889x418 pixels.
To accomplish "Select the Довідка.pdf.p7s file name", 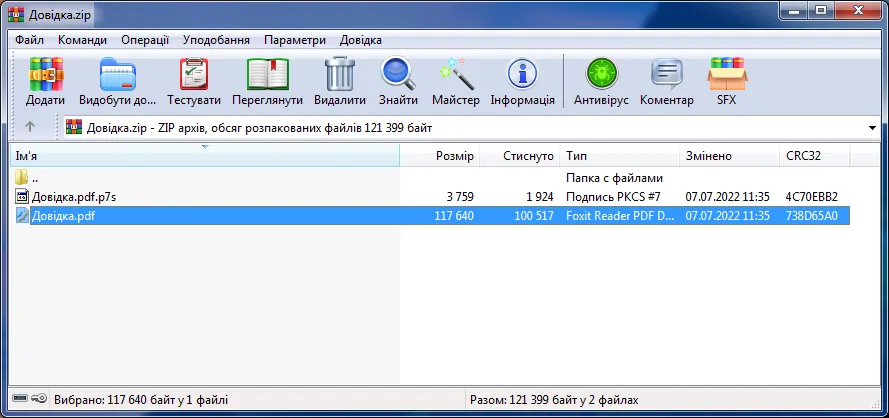I will pos(74,197).
